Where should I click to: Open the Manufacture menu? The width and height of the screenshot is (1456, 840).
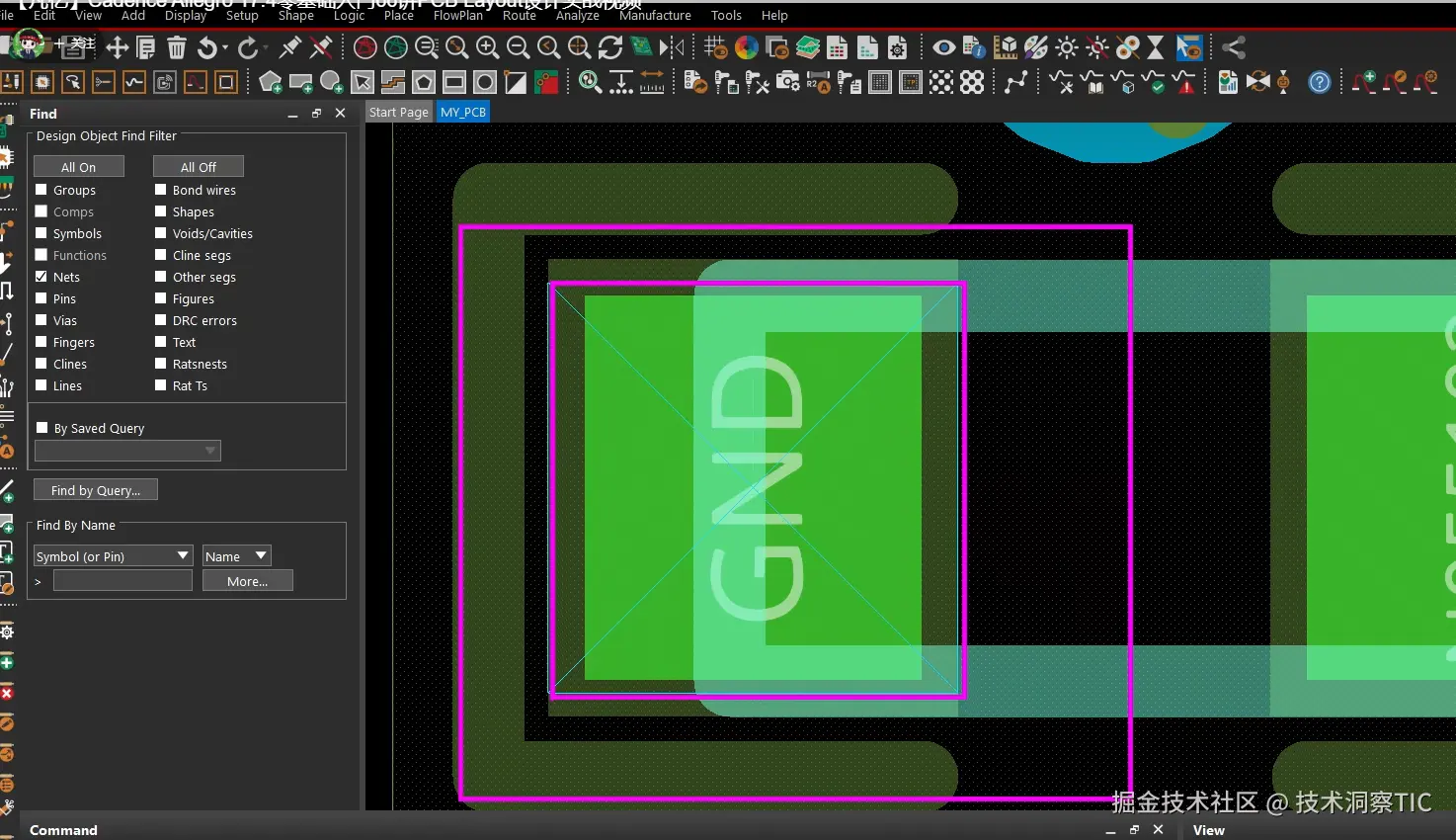pos(655,15)
